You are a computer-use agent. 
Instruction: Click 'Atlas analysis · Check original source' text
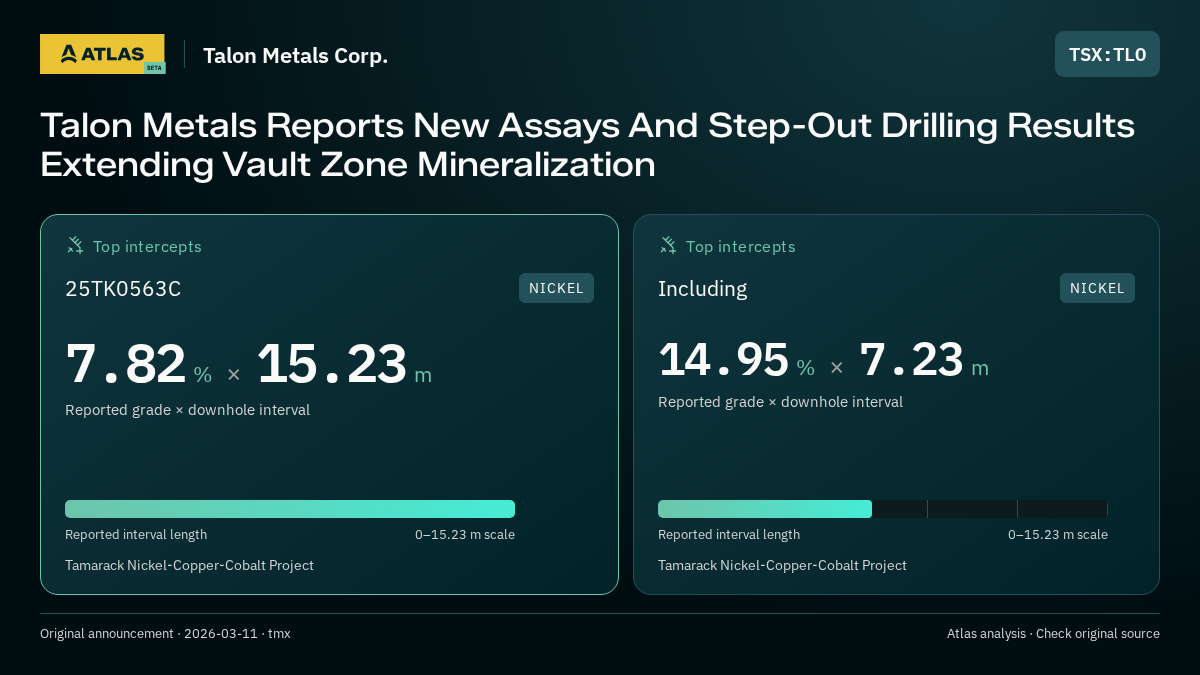[x=1053, y=633]
